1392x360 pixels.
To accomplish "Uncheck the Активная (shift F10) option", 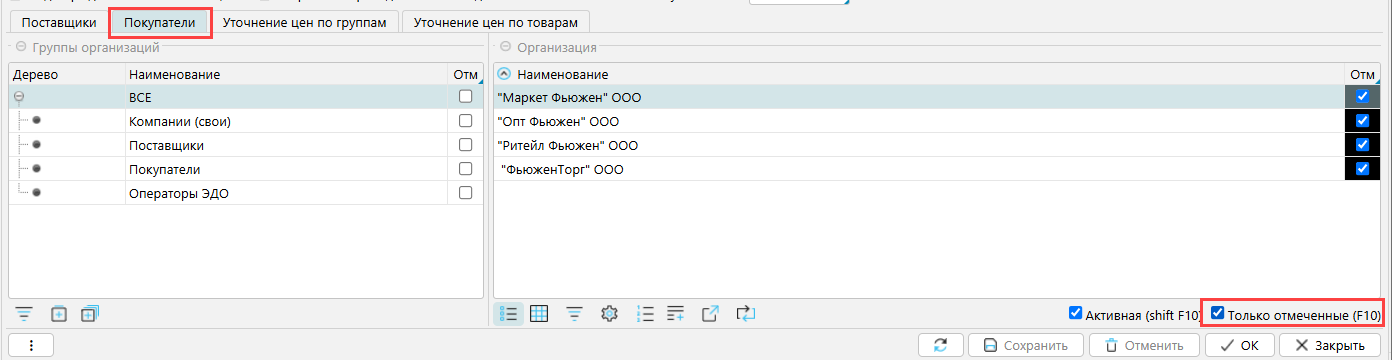I will click(x=1076, y=314).
